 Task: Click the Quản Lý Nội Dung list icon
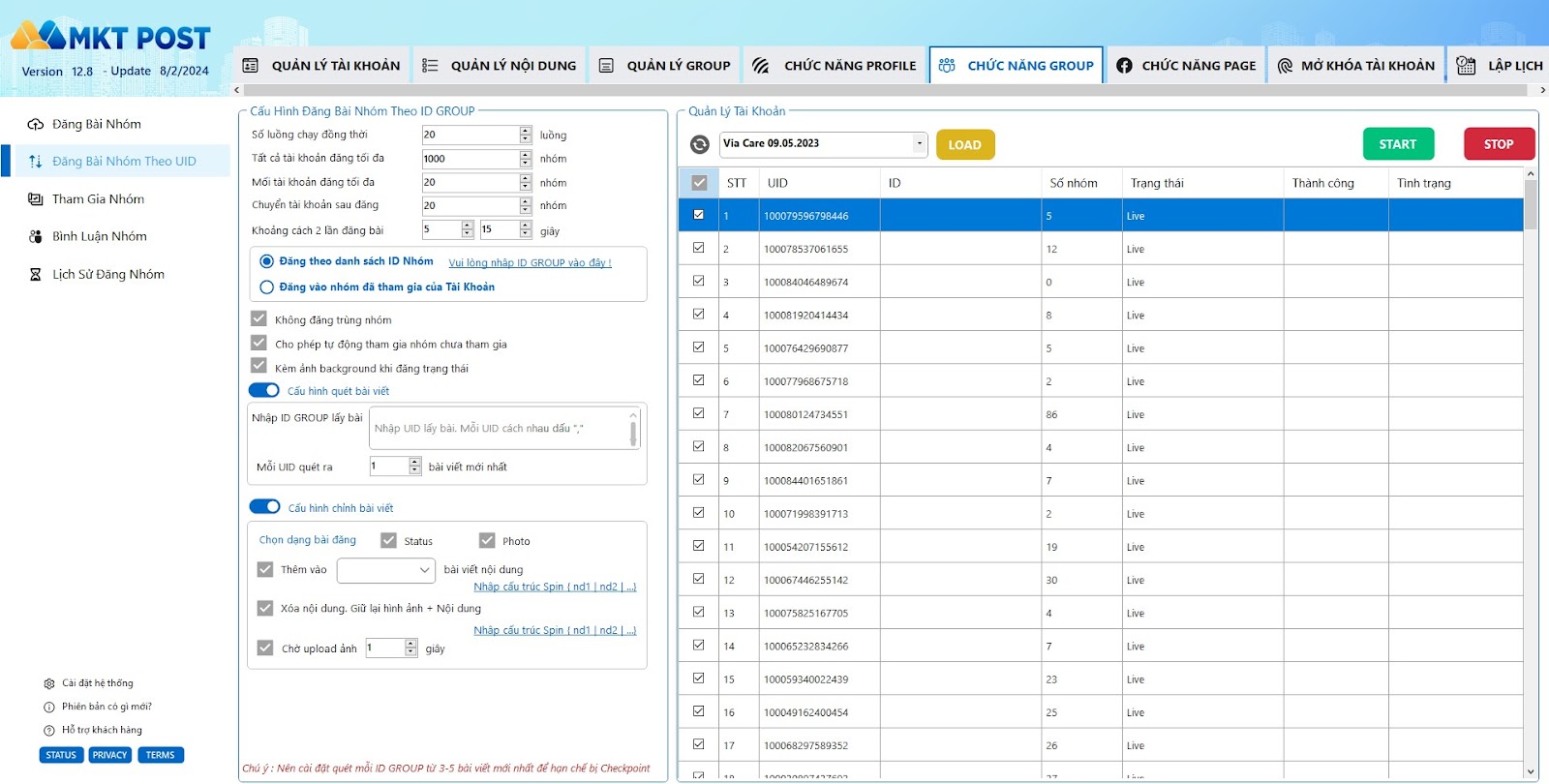(430, 66)
